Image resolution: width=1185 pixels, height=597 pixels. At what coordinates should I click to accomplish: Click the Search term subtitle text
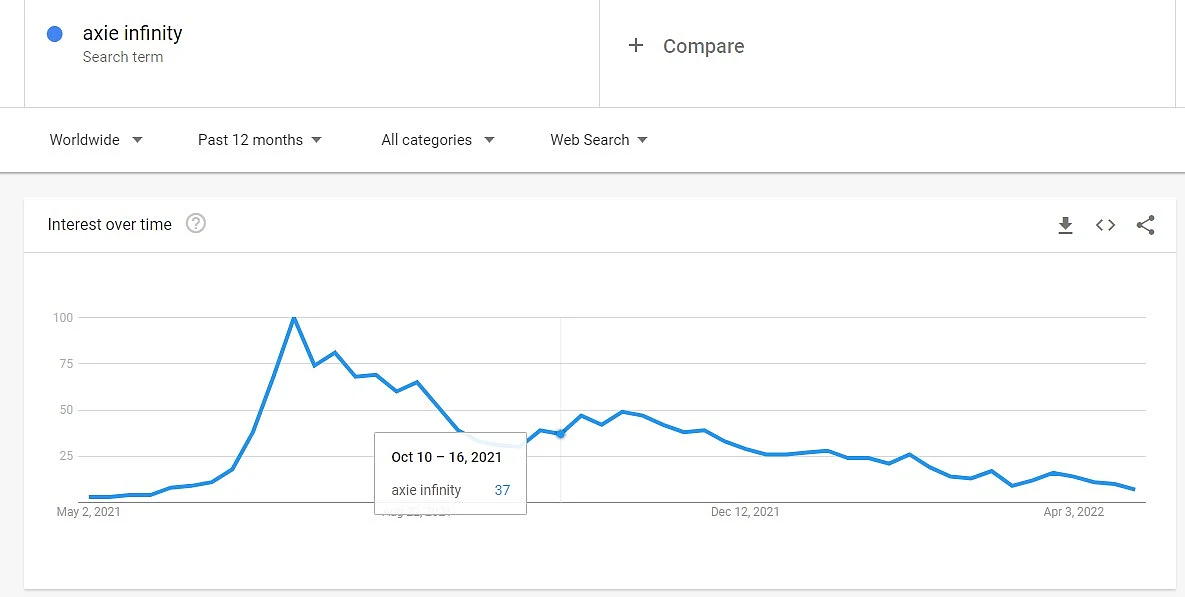[x=122, y=57]
